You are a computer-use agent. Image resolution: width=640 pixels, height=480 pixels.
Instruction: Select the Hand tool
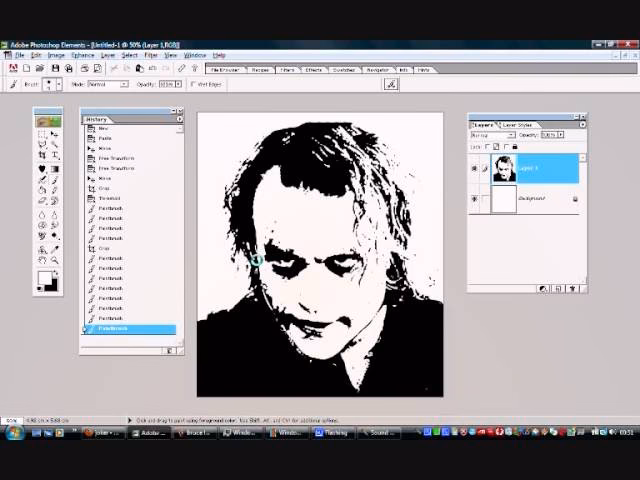click(42, 260)
